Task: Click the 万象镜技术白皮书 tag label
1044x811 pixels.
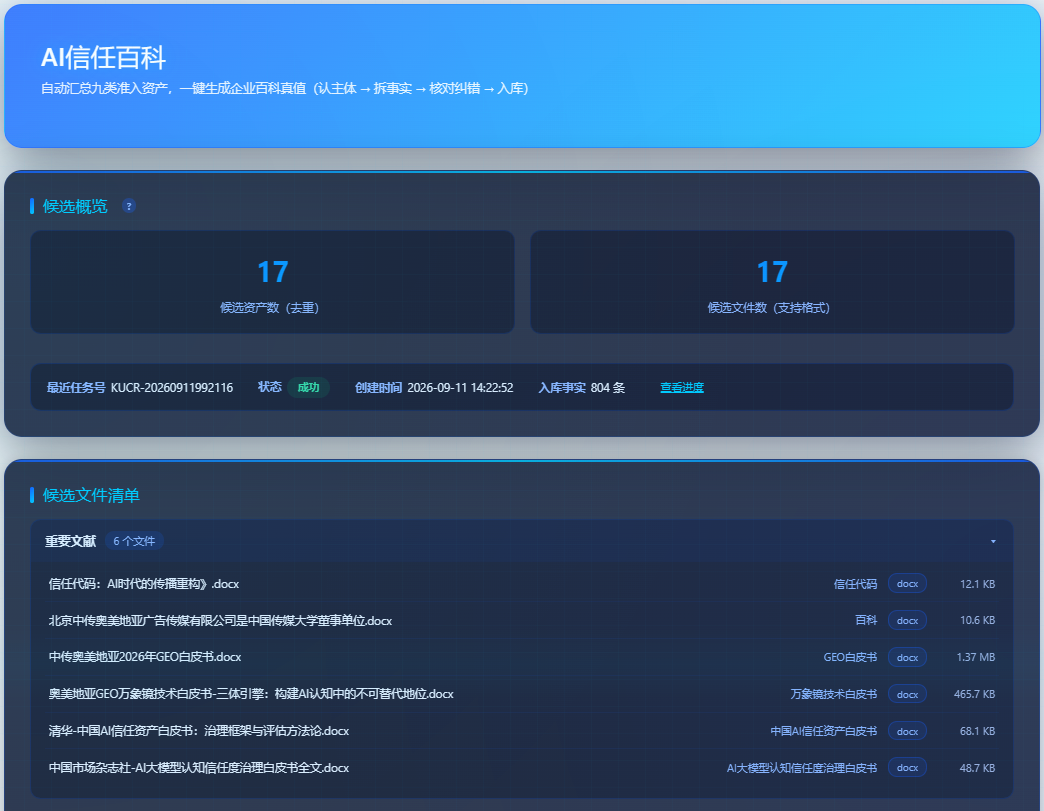Action: [834, 694]
